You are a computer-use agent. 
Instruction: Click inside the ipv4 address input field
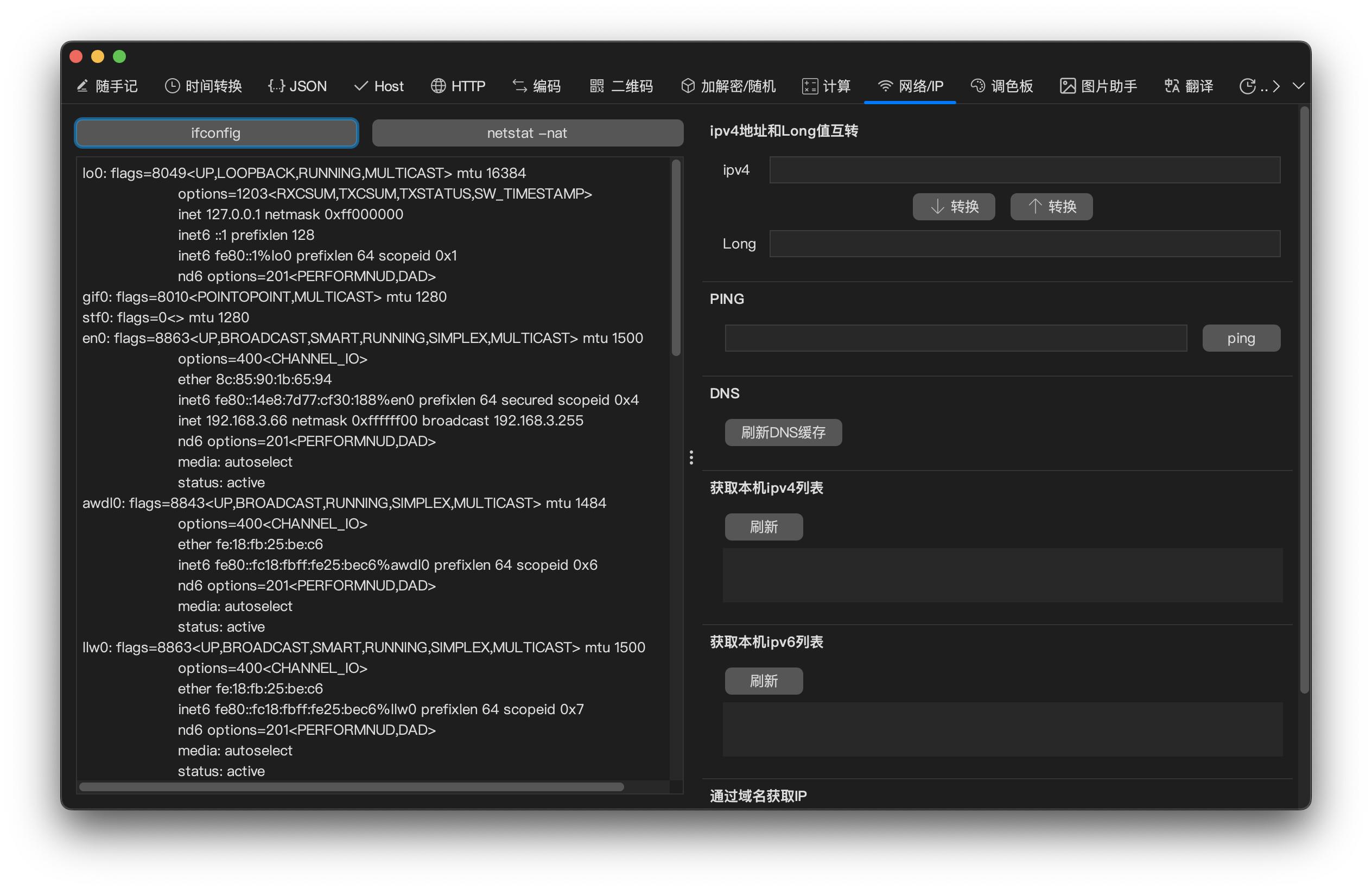coord(1025,169)
